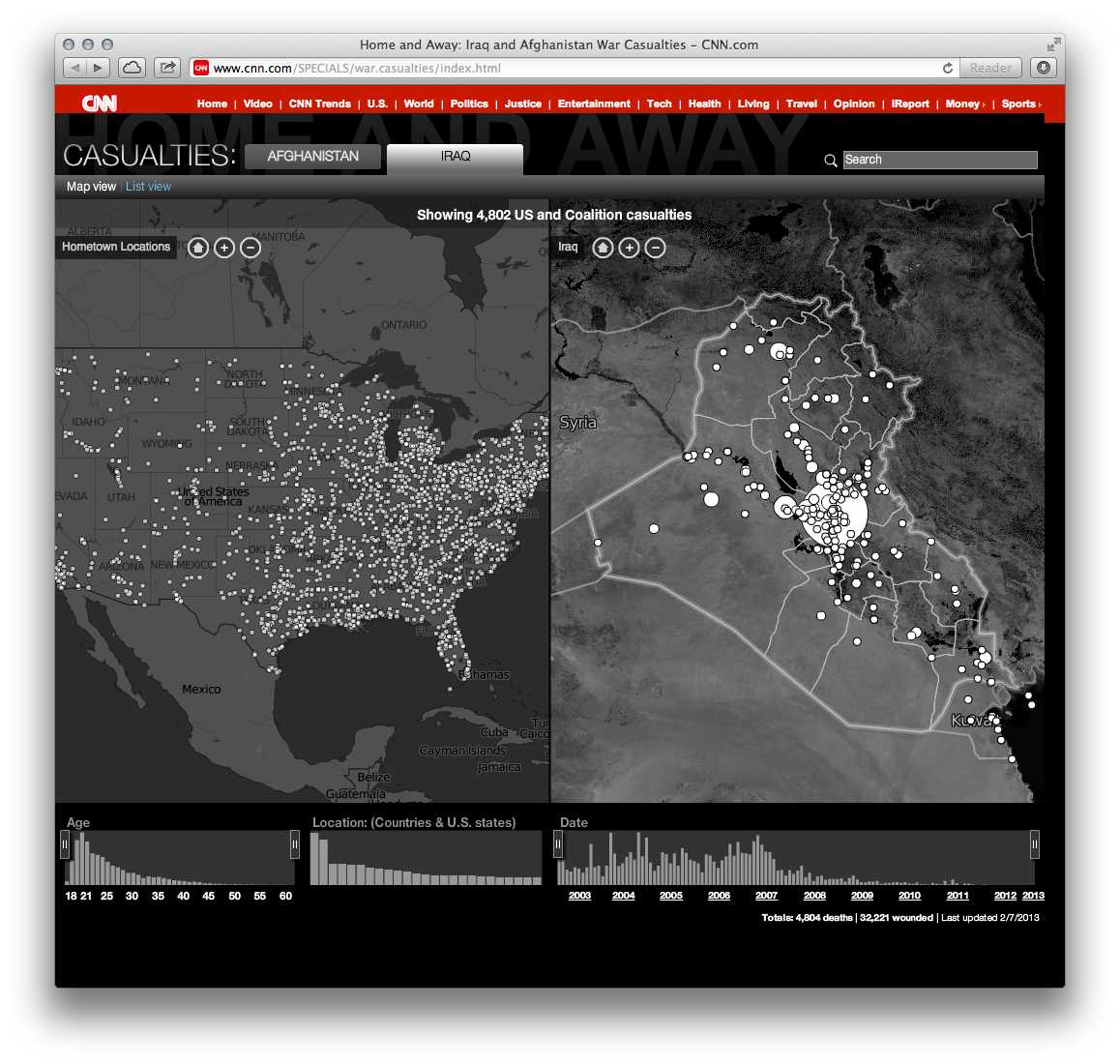Click the left handle of the Age slider
The width and height of the screenshot is (1120, 1064).
pos(65,845)
